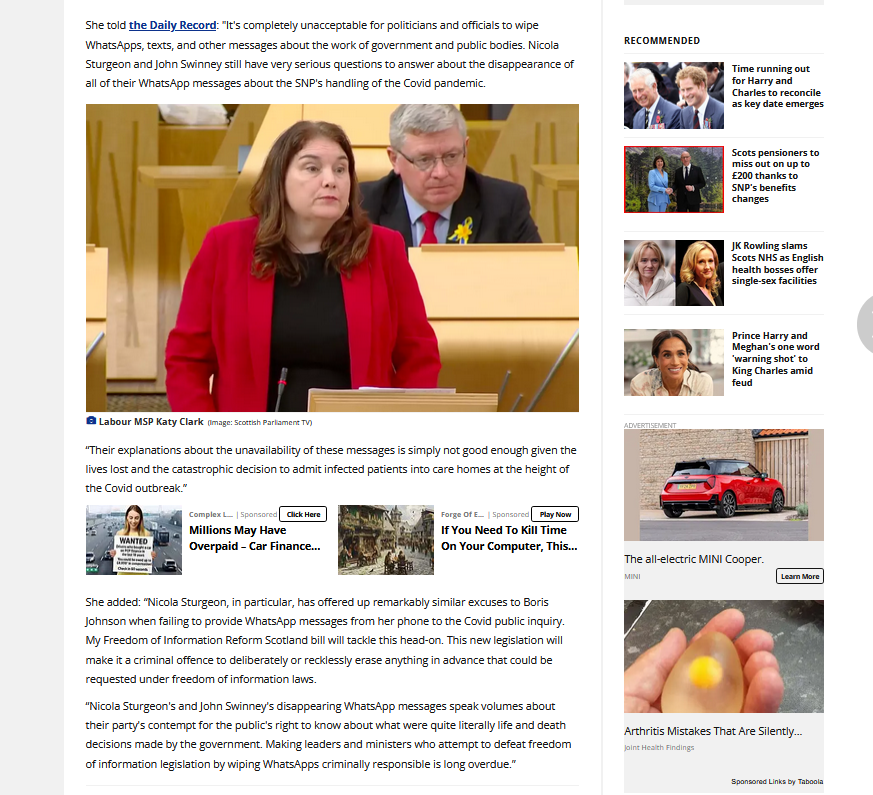Click the Joint Health Findings advertiser label
Screen dimensions: 873x795
point(659,748)
